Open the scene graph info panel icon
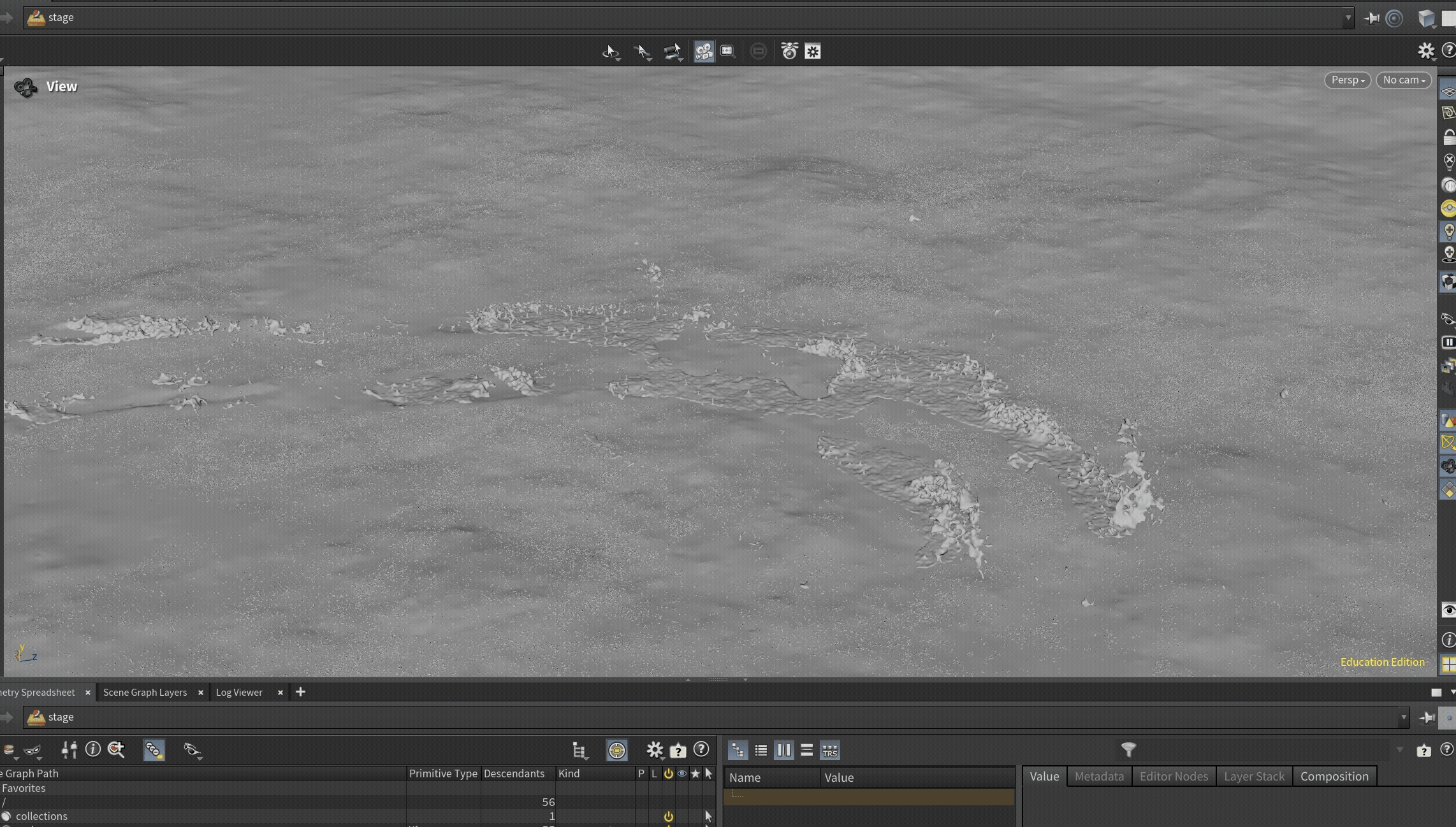 (x=93, y=750)
